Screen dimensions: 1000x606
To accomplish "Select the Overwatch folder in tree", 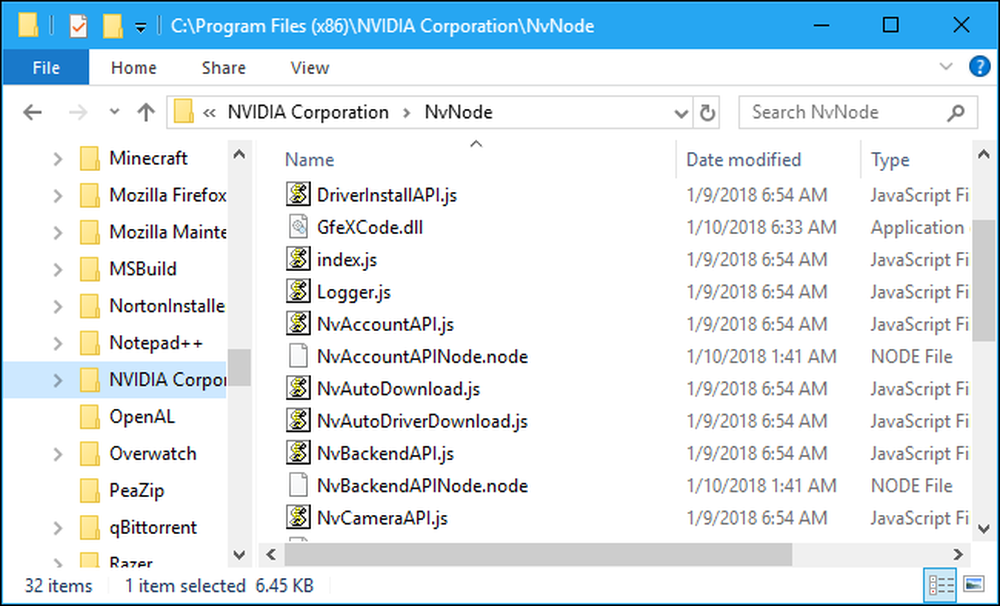I will pyautogui.click(x=153, y=454).
